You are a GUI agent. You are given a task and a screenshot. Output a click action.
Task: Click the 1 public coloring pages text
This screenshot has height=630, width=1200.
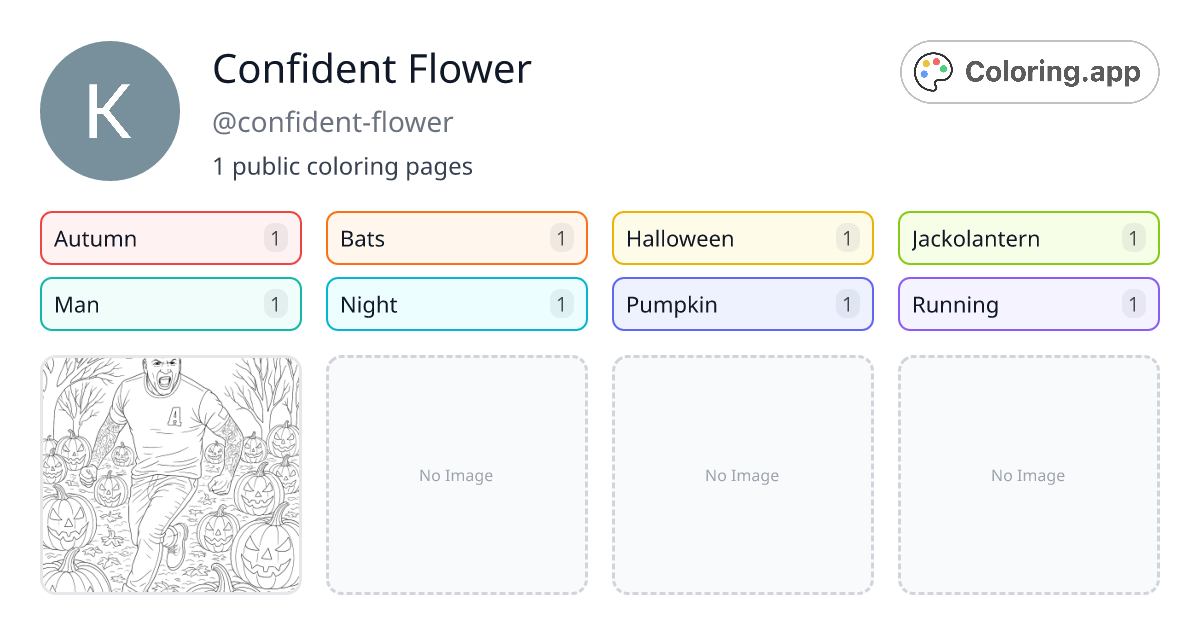[343, 166]
